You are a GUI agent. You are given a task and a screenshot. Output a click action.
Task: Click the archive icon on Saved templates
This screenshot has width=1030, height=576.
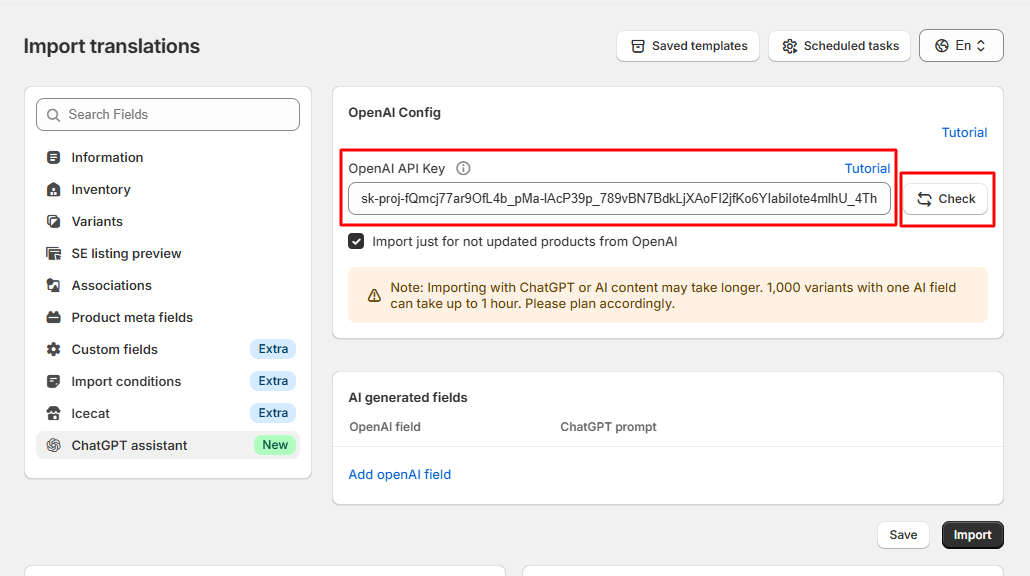pos(638,46)
